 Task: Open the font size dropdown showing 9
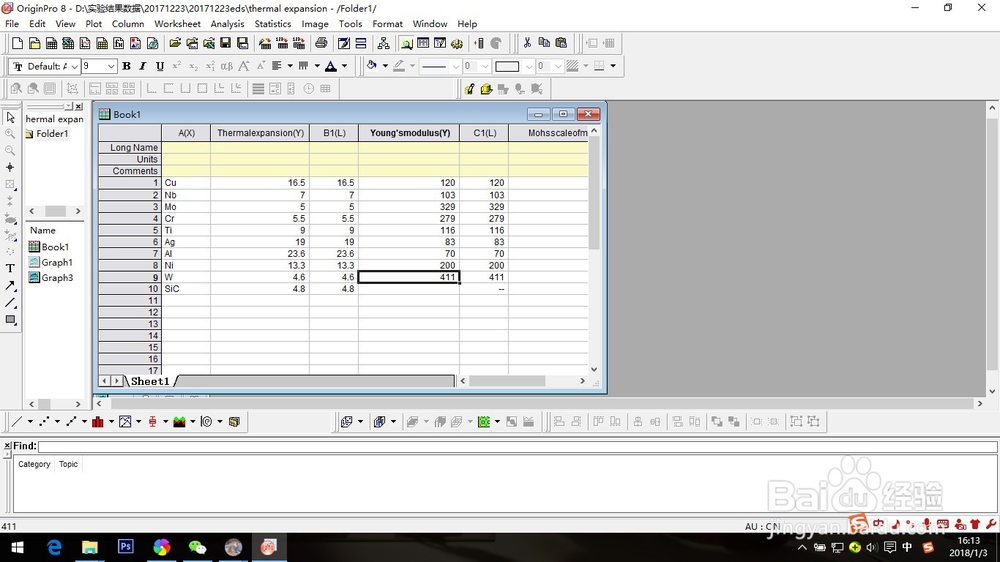point(111,66)
